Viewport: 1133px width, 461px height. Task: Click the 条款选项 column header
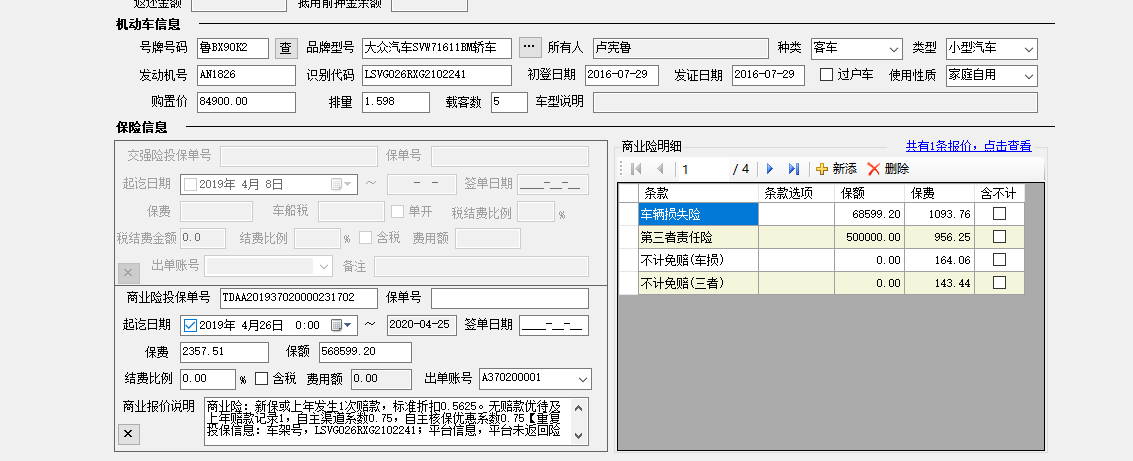pos(795,193)
